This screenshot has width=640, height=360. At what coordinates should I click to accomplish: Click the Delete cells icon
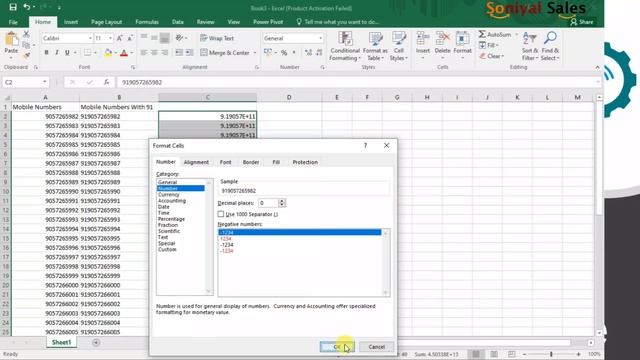click(x=442, y=39)
